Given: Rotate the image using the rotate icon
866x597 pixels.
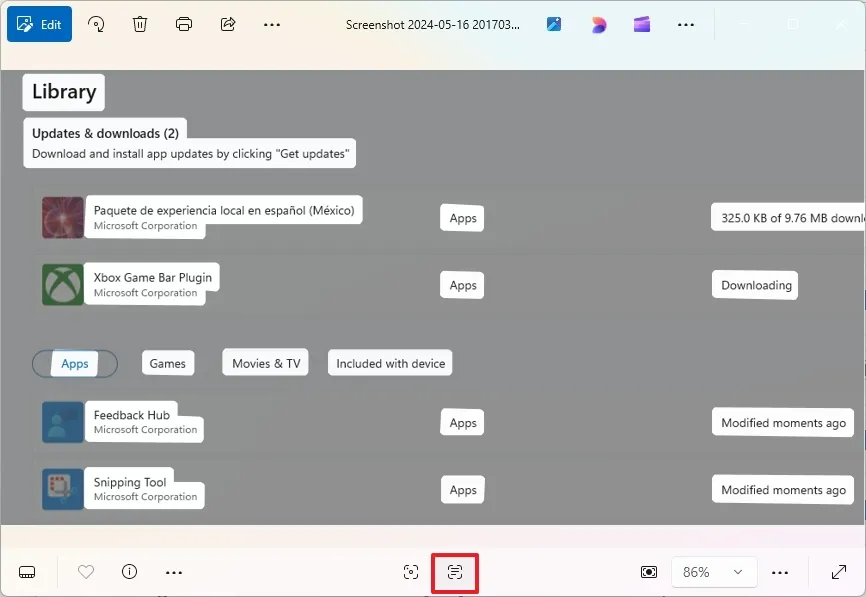Looking at the screenshot, I should [x=97, y=24].
